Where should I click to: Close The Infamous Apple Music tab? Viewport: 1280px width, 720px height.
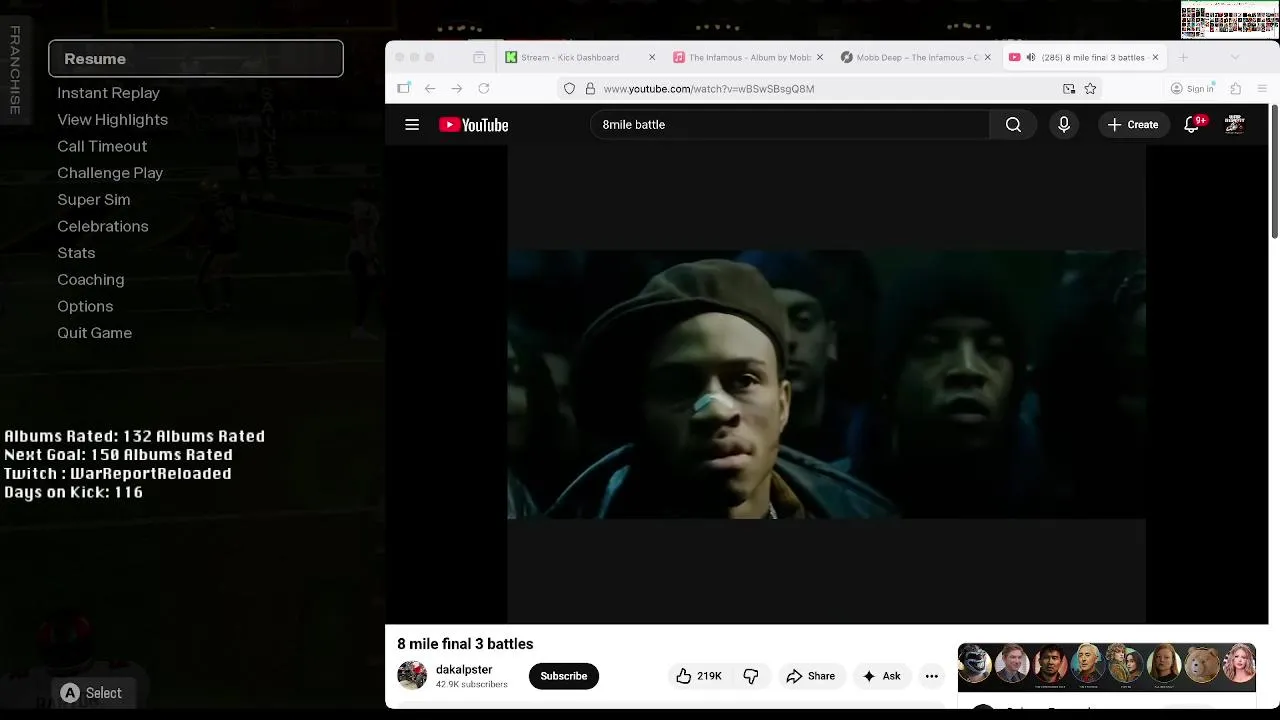pyautogui.click(x=820, y=58)
